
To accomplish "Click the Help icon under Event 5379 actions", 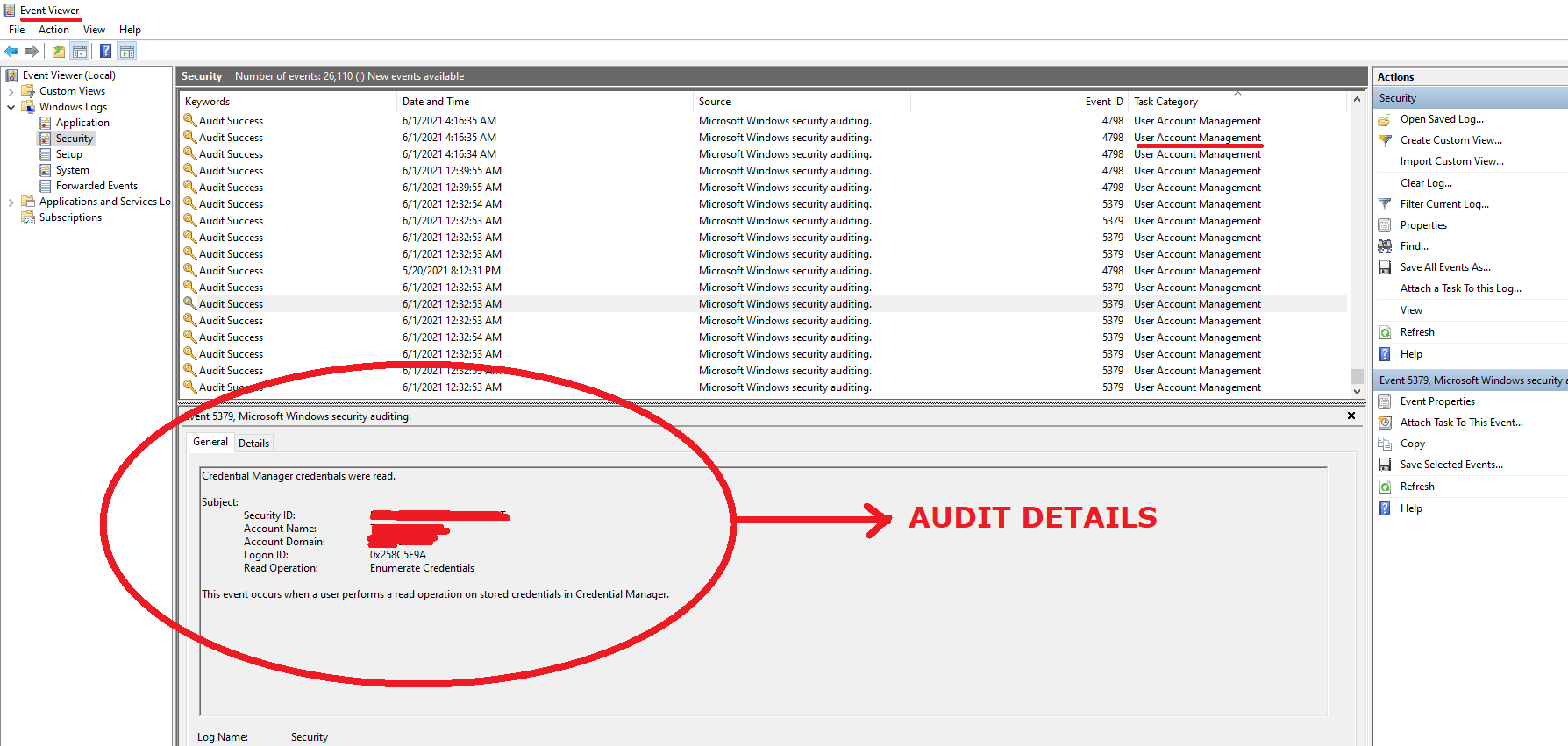I will [1385, 508].
